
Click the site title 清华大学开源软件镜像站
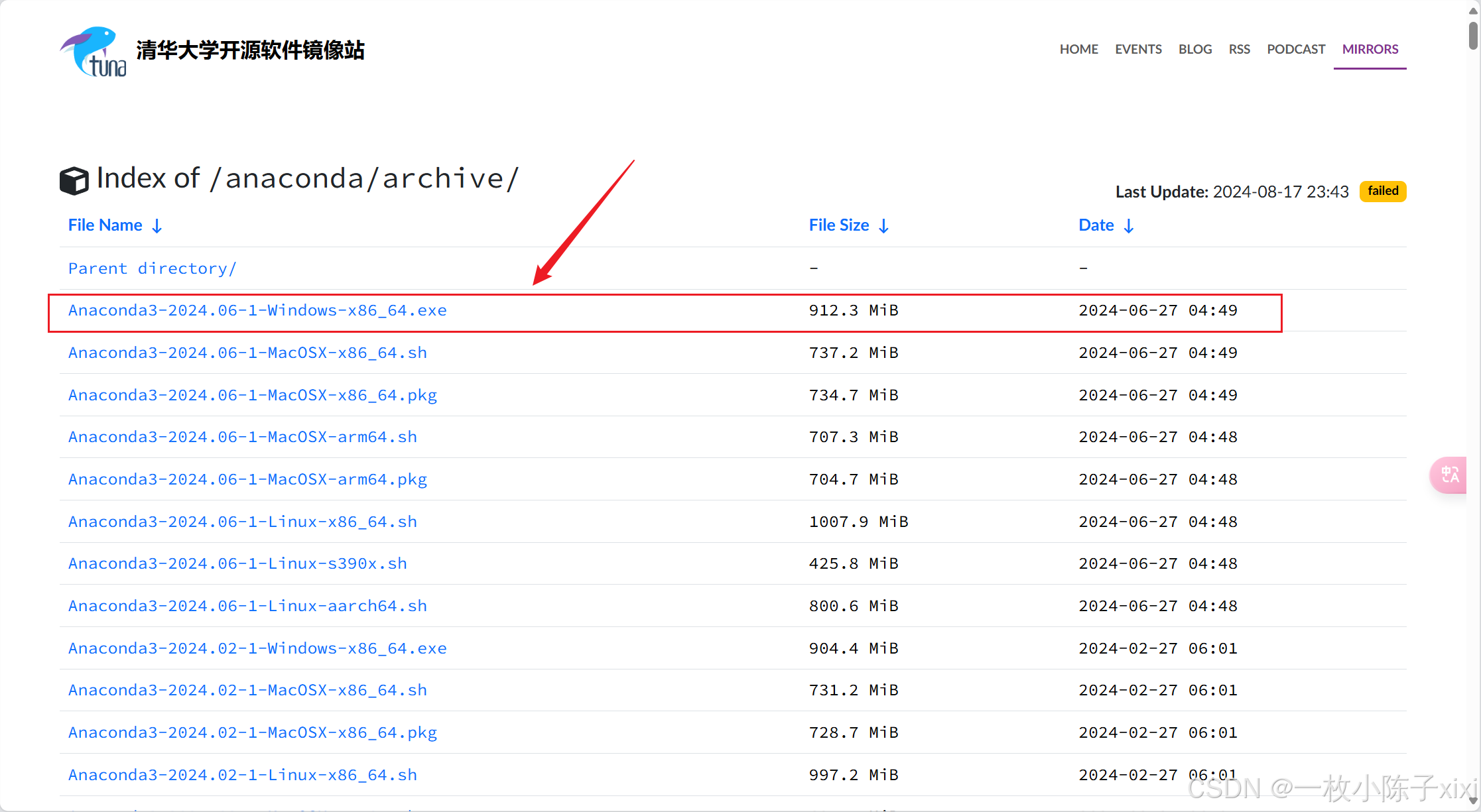[250, 50]
